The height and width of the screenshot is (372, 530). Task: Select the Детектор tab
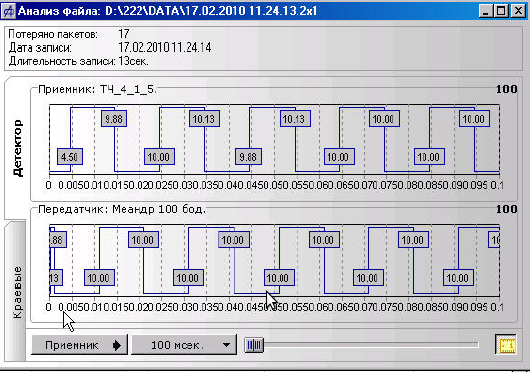[x=17, y=148]
